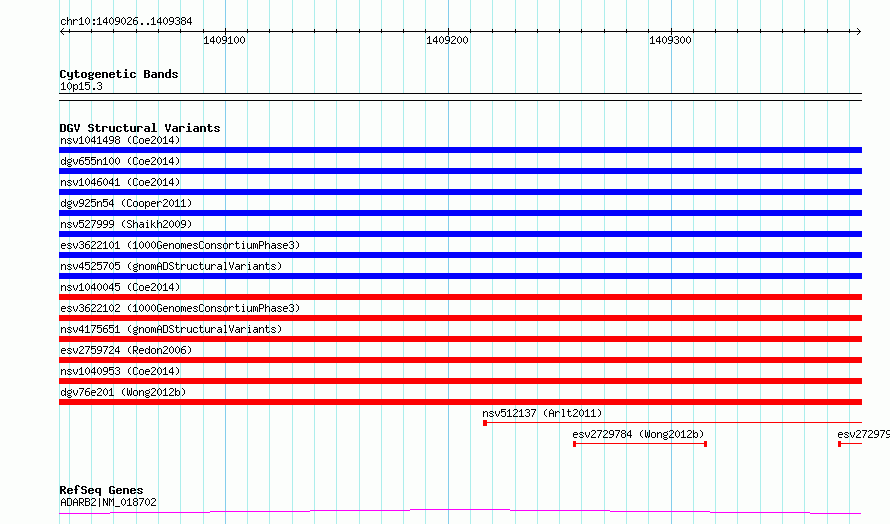Click the nsv512137 thin red variant line
Screen dimensions: 890x524
click(673, 423)
